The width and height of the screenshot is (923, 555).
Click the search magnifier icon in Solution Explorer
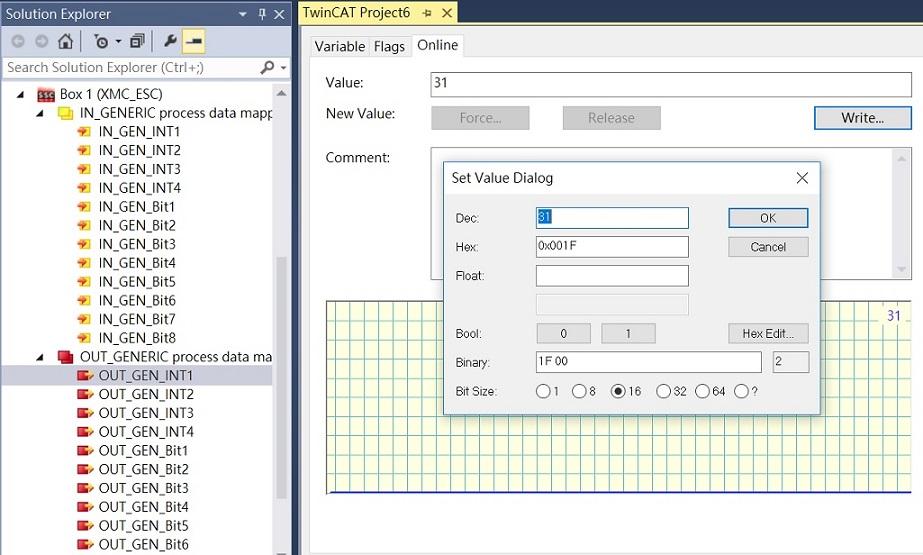(x=267, y=67)
